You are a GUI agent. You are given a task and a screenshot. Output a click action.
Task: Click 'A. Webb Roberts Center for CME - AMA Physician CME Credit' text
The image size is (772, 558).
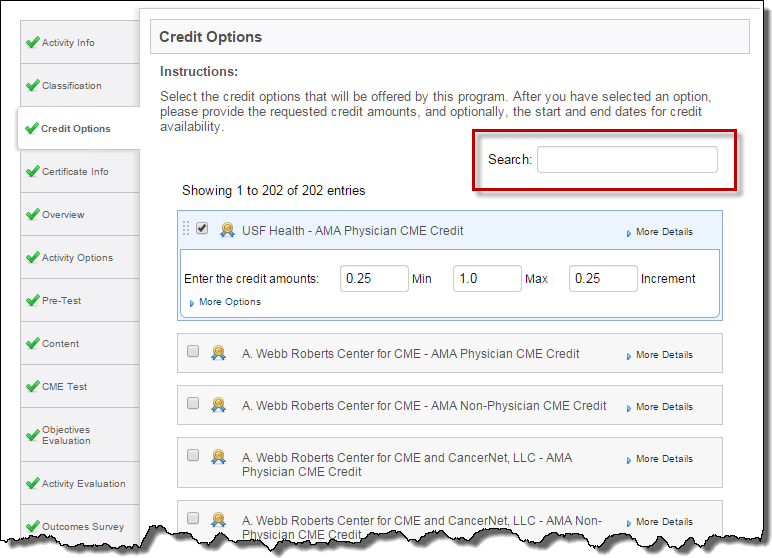411,354
